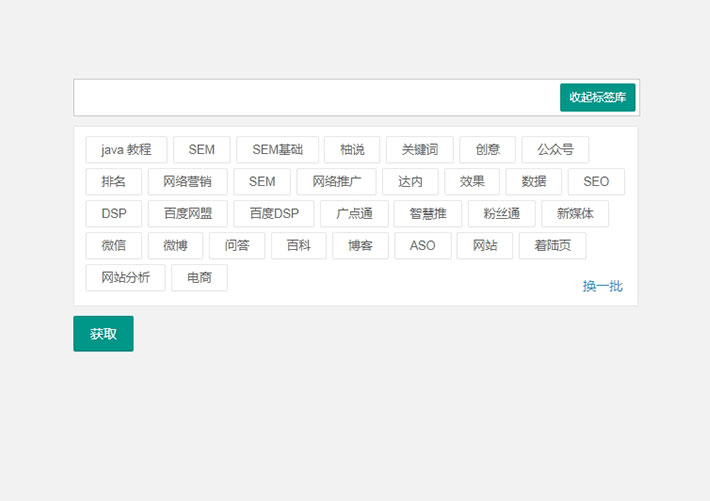Pick the 柚说 tag
This screenshot has height=501, width=710.
[352, 149]
